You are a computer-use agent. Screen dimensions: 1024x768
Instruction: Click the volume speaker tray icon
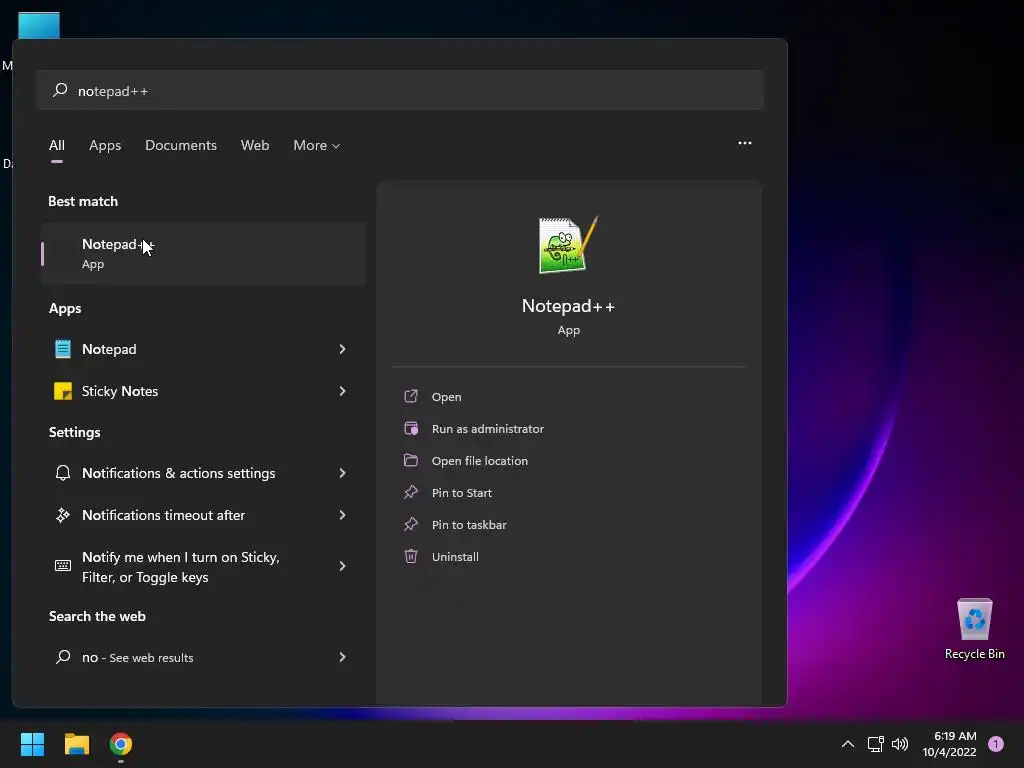coord(900,744)
